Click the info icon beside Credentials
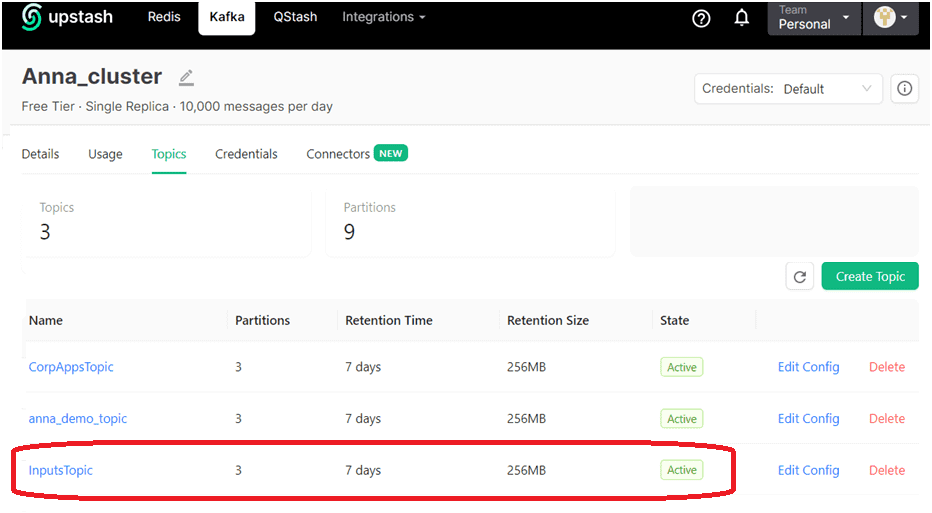The height and width of the screenshot is (513, 932). click(x=904, y=89)
